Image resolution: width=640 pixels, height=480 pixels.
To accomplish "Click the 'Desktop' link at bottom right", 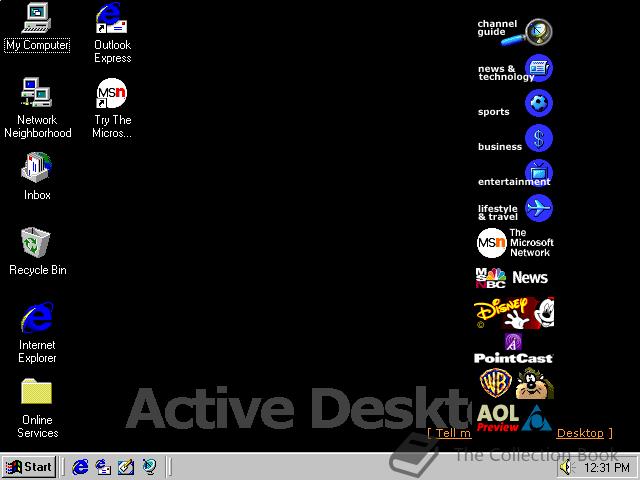I will 580,433.
